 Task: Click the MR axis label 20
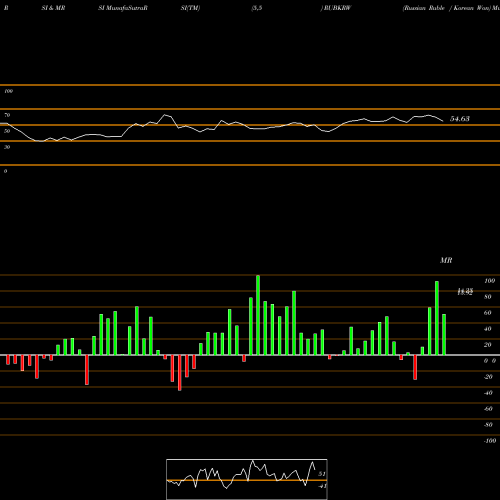[x=488, y=345]
